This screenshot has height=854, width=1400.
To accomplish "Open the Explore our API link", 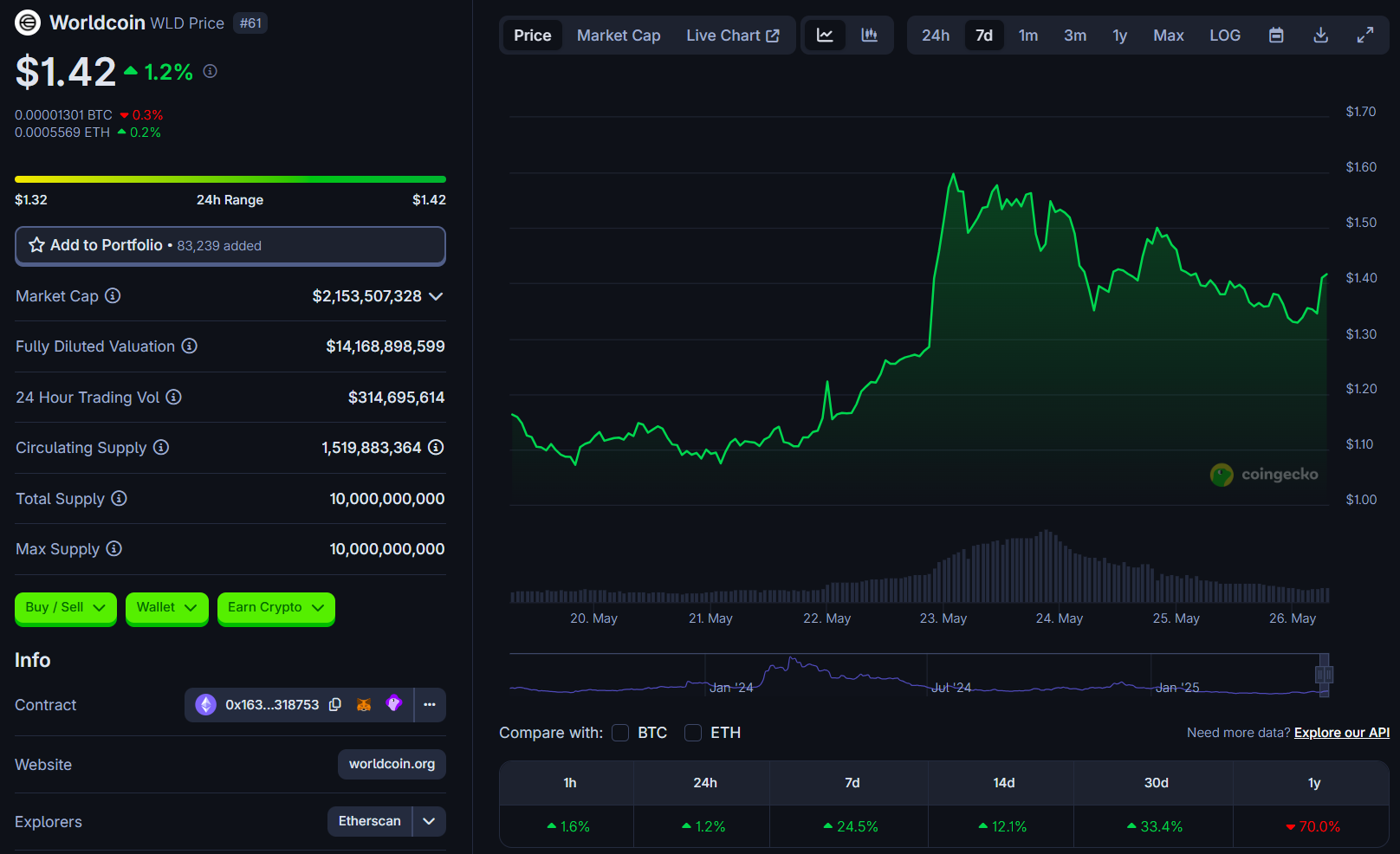I will [1341, 733].
